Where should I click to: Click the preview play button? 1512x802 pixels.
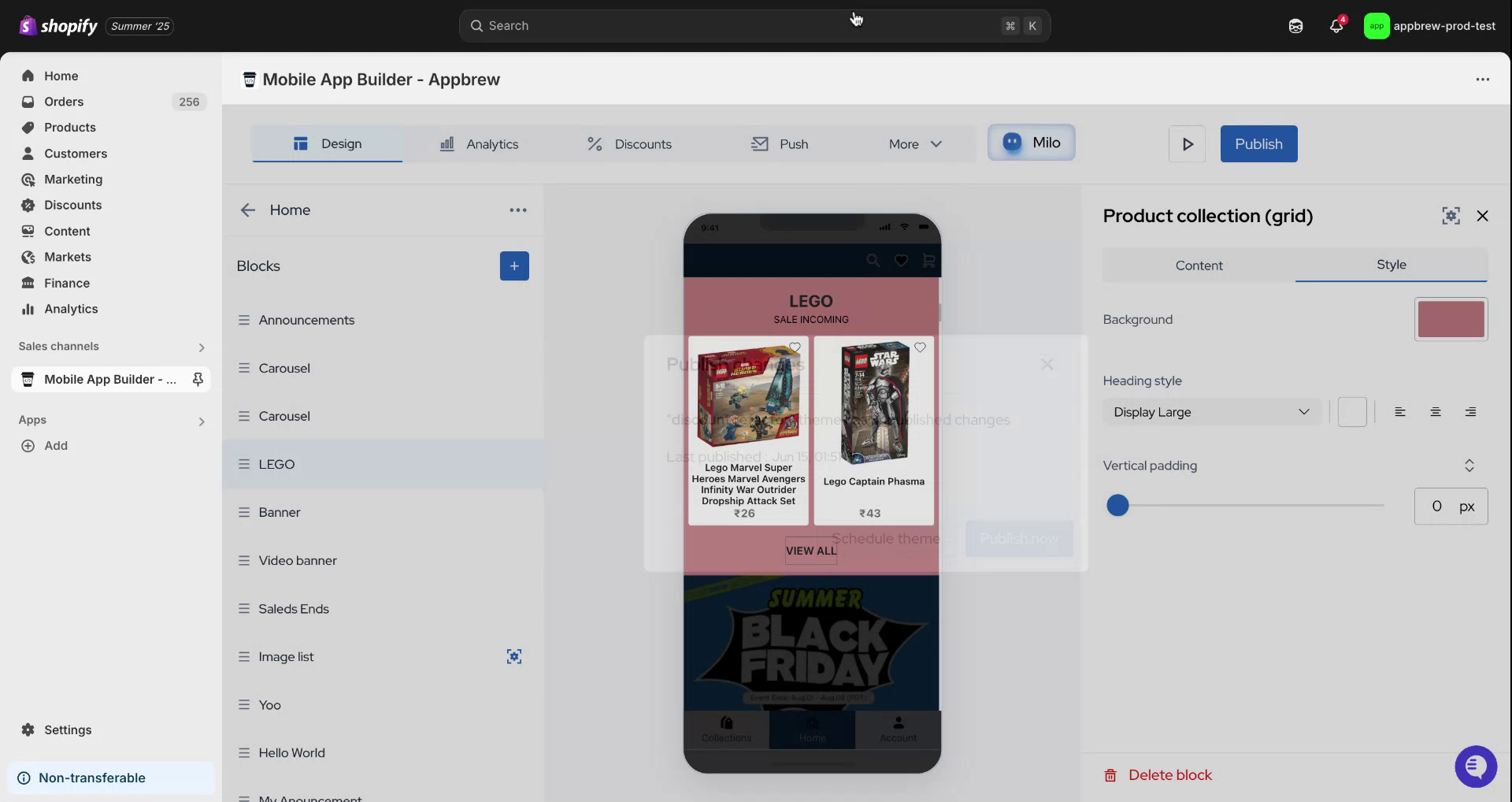point(1187,144)
